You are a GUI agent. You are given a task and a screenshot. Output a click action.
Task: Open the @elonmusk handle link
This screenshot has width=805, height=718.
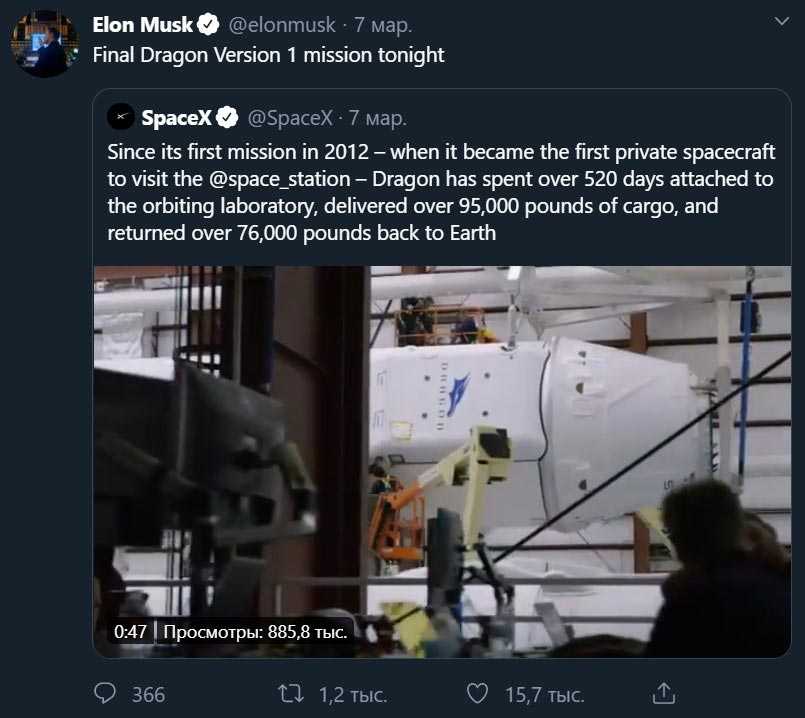(x=282, y=25)
